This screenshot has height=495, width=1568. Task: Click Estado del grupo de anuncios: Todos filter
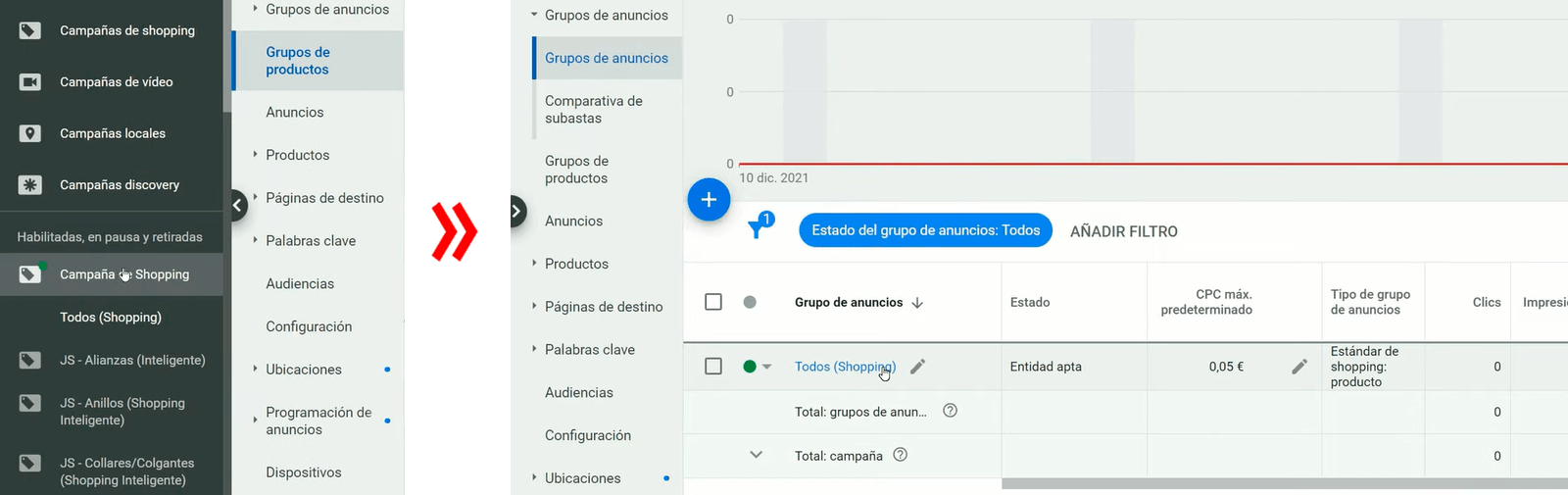[x=926, y=230]
